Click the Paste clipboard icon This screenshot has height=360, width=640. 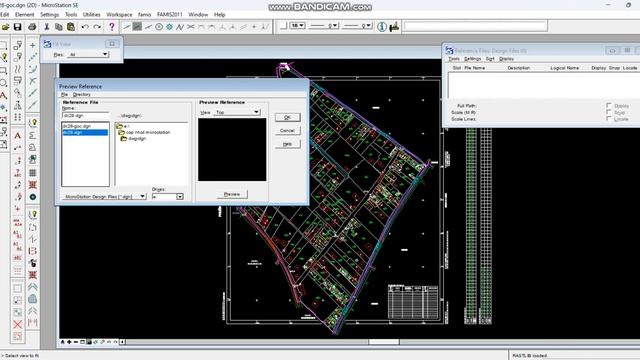click(x=71, y=27)
